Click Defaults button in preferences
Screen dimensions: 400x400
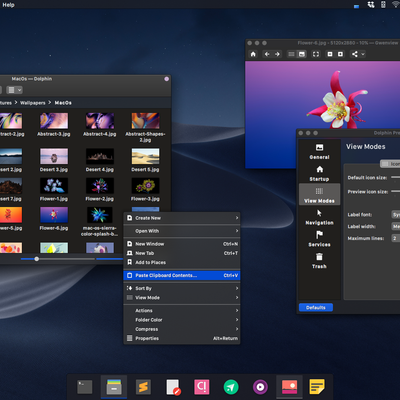pos(316,307)
